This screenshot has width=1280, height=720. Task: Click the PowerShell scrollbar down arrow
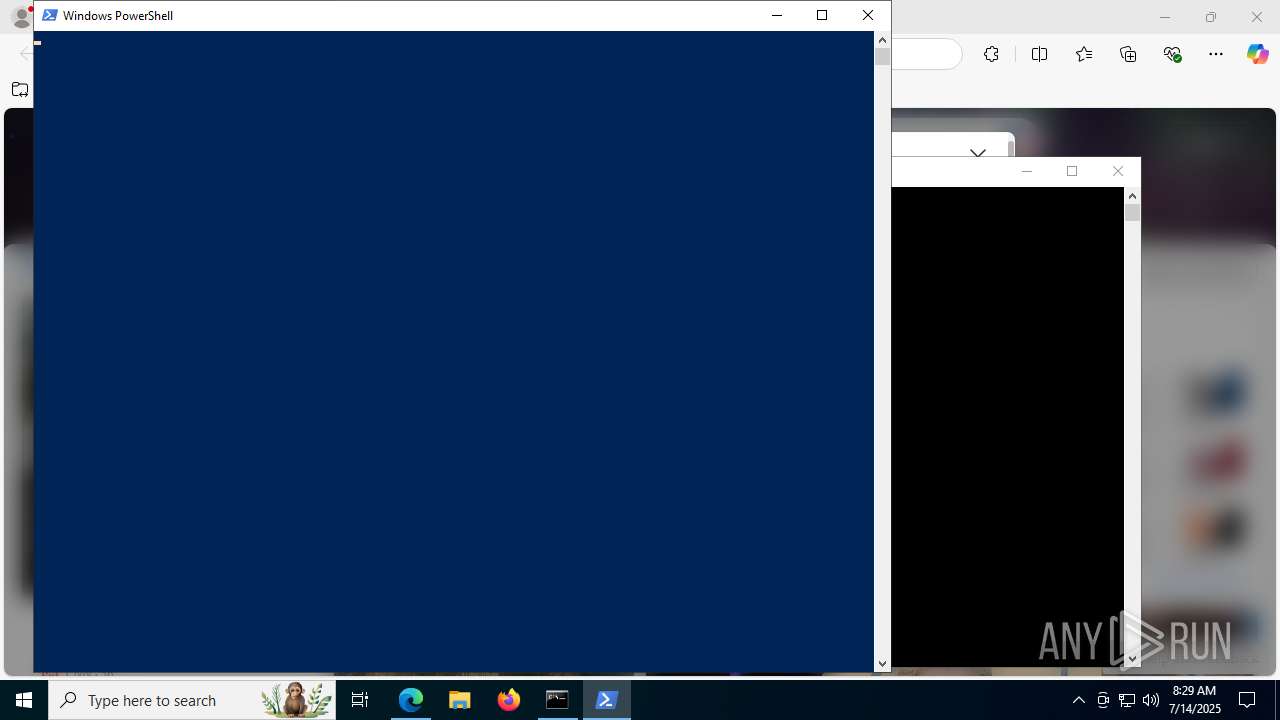pos(882,663)
